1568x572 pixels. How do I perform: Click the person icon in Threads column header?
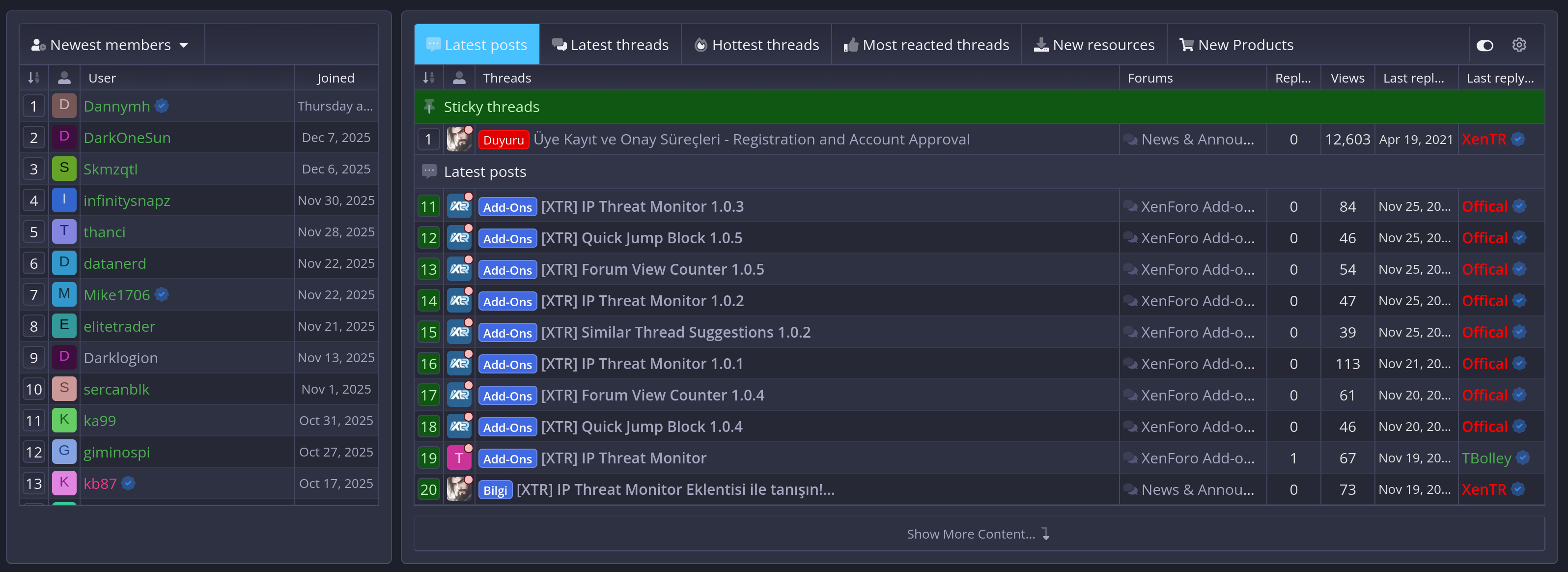click(460, 77)
